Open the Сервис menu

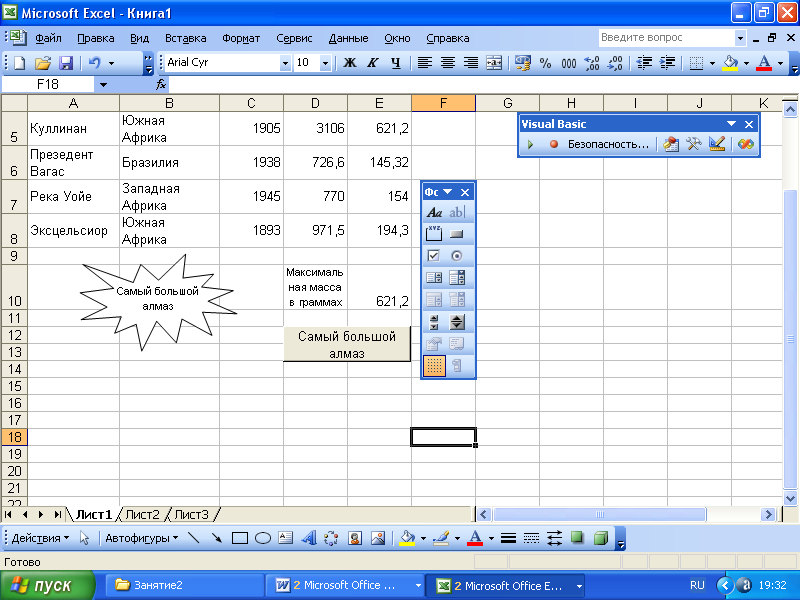(x=294, y=38)
